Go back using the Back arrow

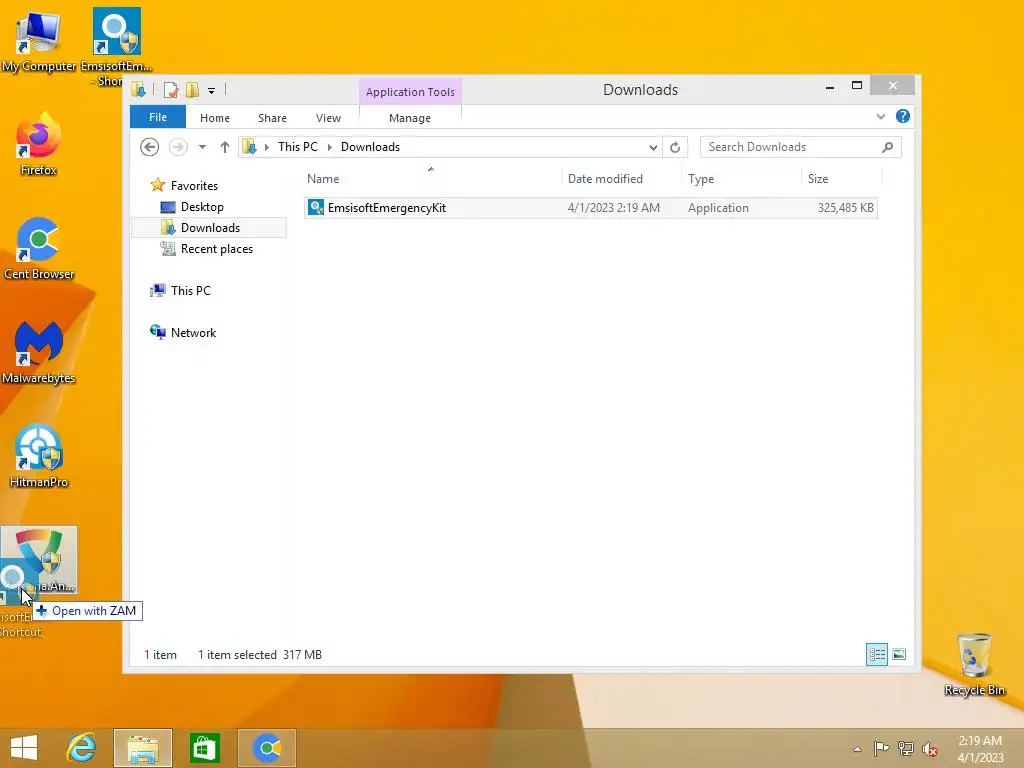coord(150,147)
